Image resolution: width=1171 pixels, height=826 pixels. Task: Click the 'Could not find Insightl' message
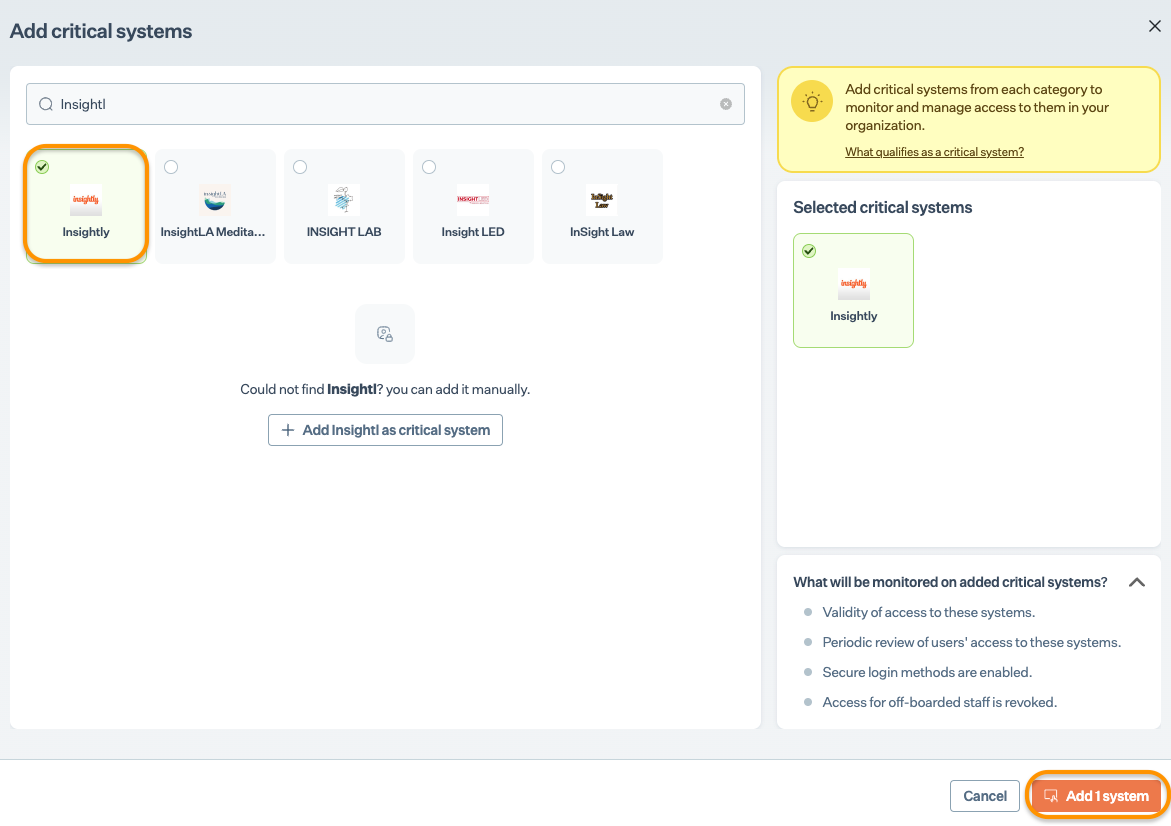click(x=385, y=389)
